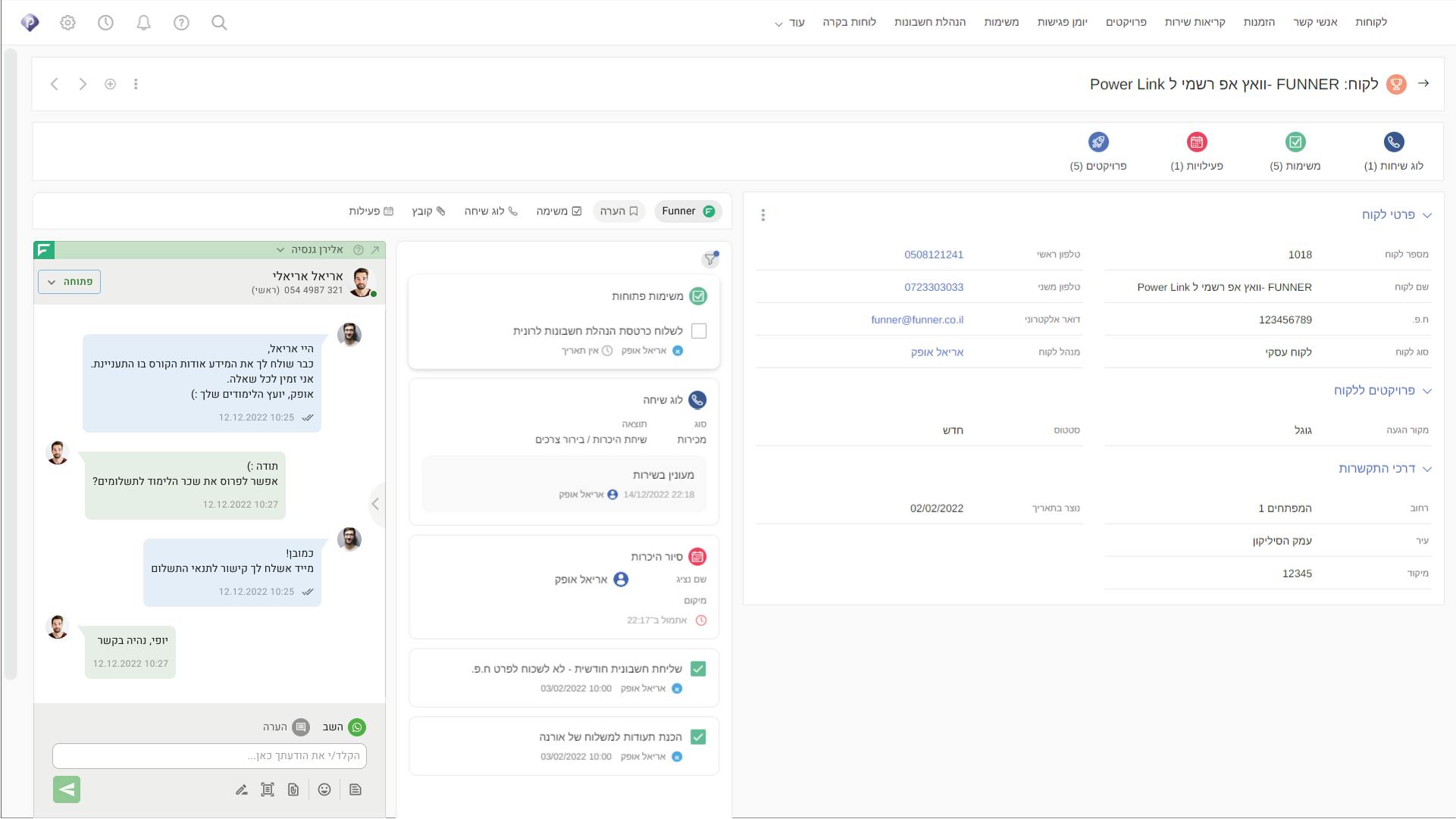The image size is (1456, 819).
Task: Click the add record plus icon
Action: pyautogui.click(x=110, y=84)
